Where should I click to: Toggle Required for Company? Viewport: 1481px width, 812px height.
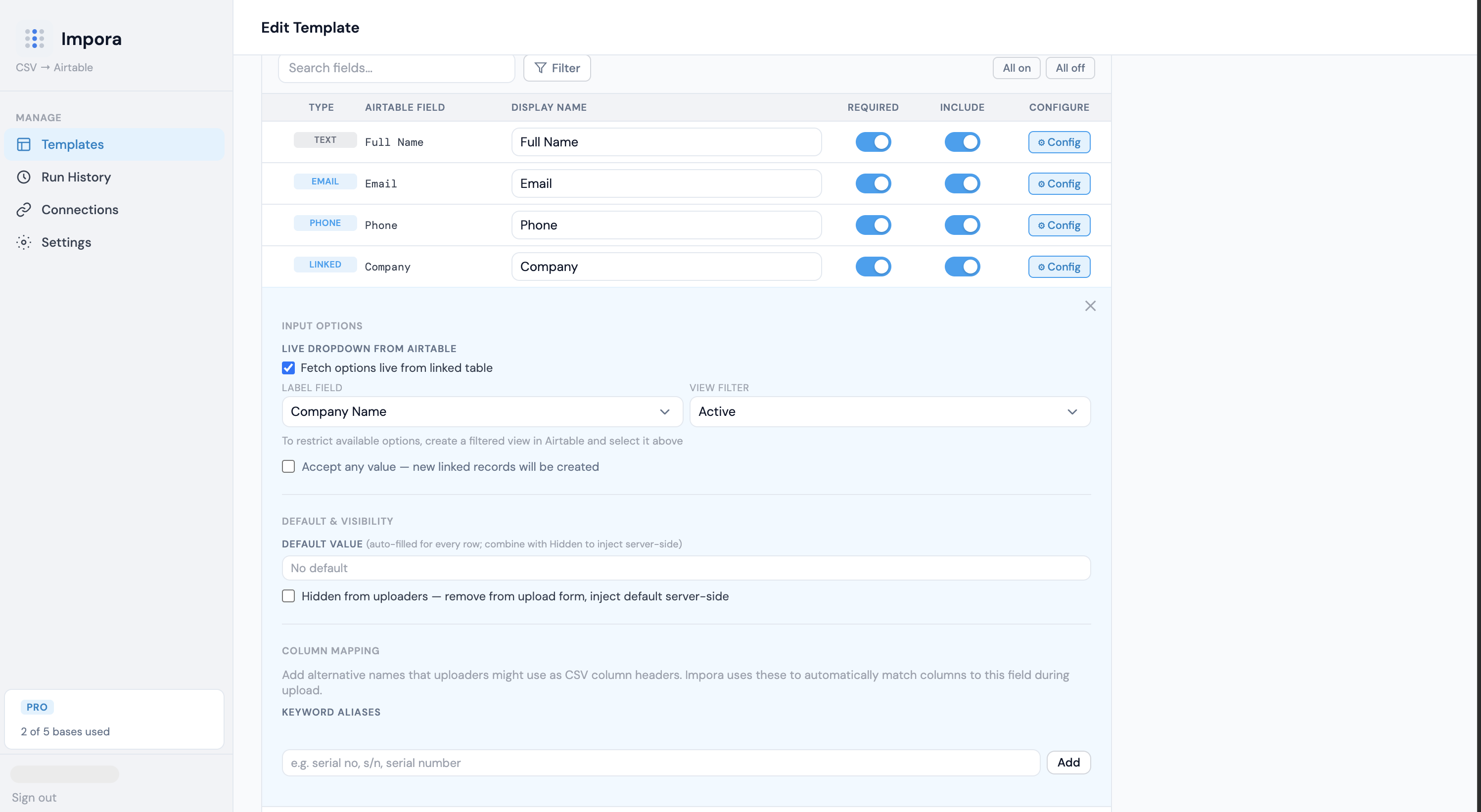(873, 267)
